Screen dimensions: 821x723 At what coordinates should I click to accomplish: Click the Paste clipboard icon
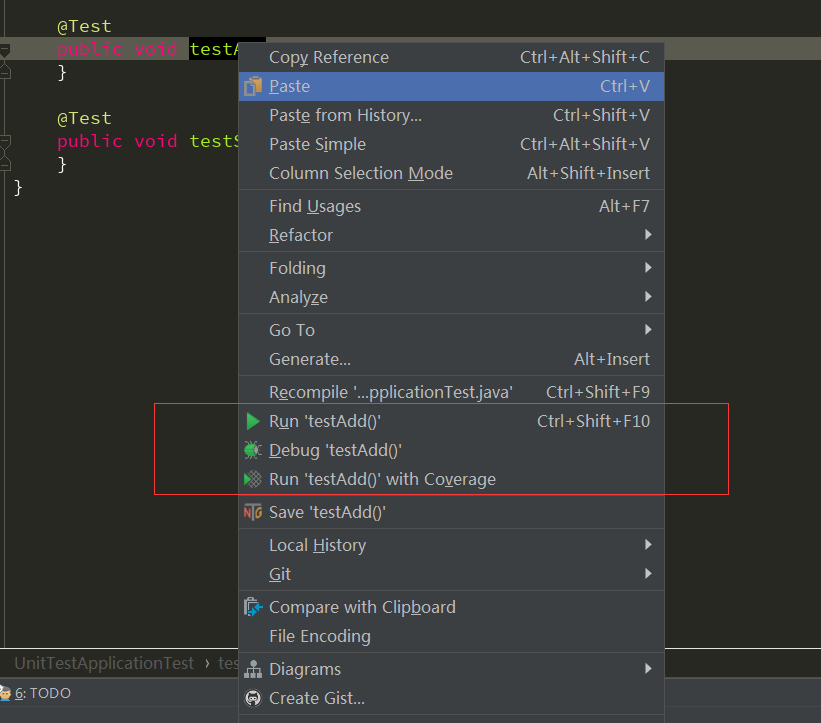tap(253, 86)
